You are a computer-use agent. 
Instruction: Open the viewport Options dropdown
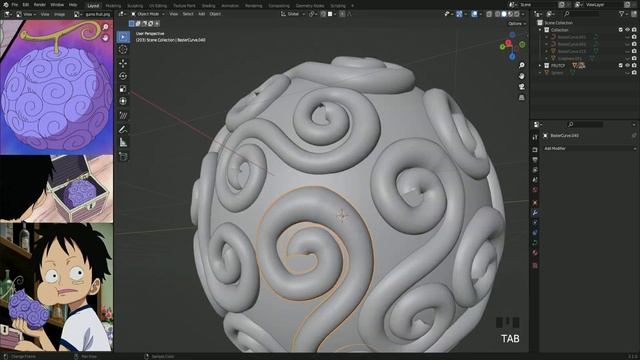(517, 24)
